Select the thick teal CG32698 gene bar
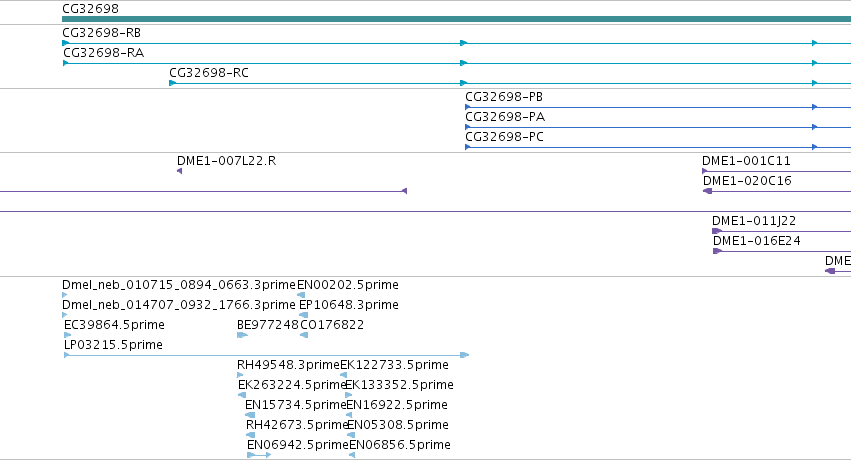 [456, 19]
